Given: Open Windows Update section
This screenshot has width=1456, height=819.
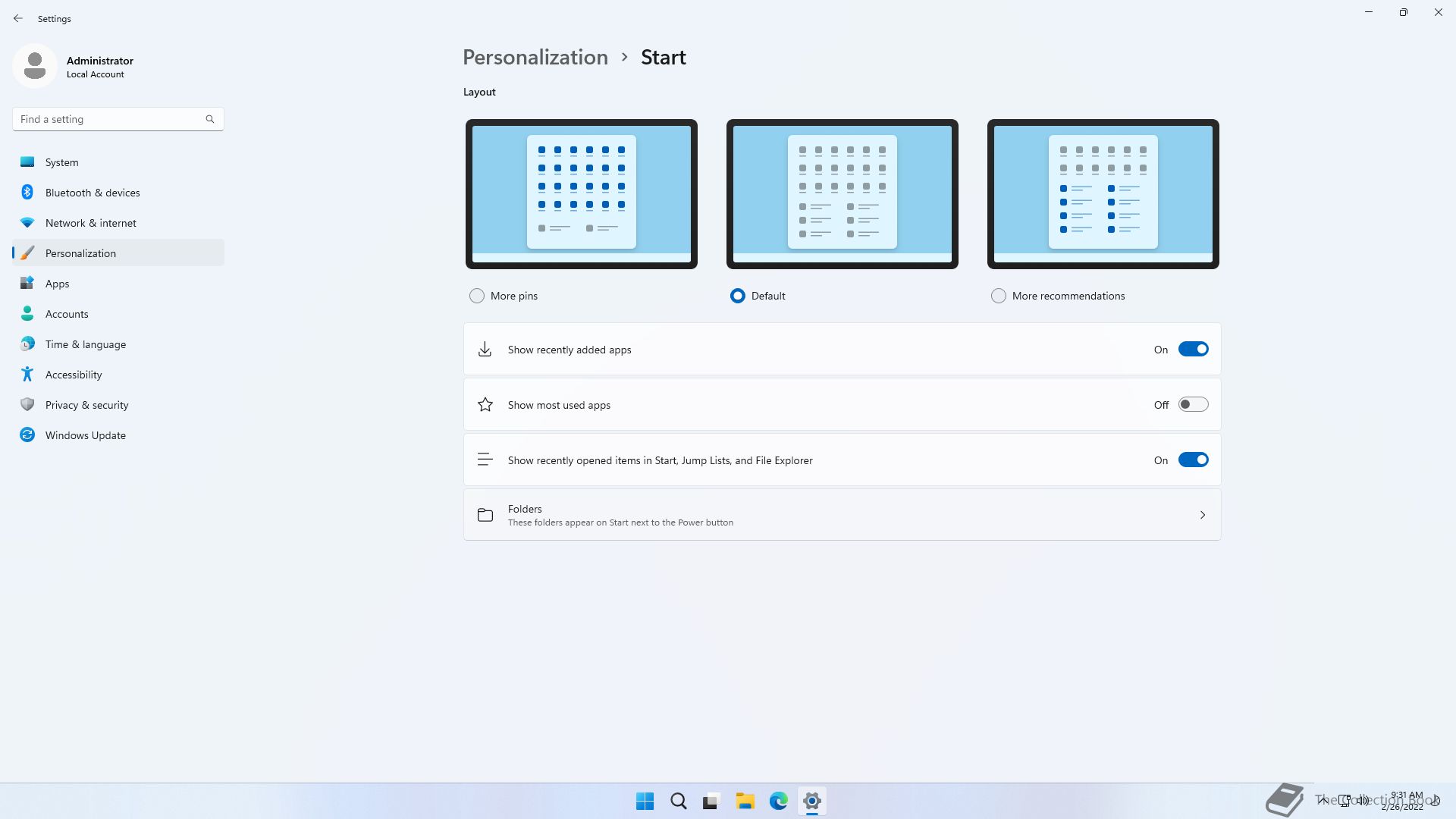Looking at the screenshot, I should pyautogui.click(x=85, y=435).
